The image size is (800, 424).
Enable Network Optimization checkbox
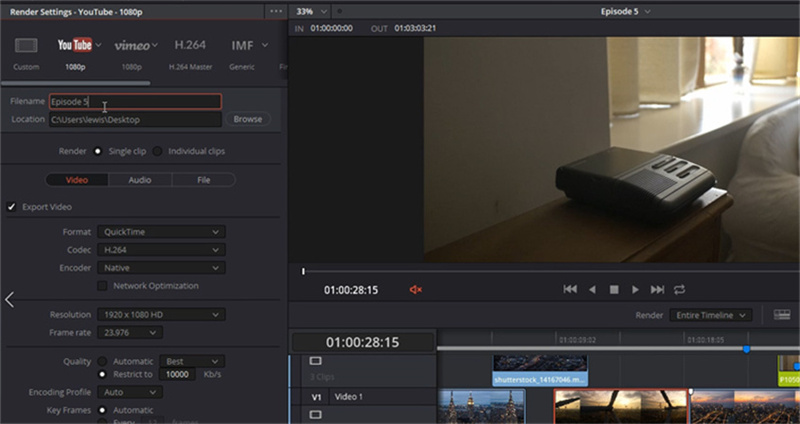point(102,286)
